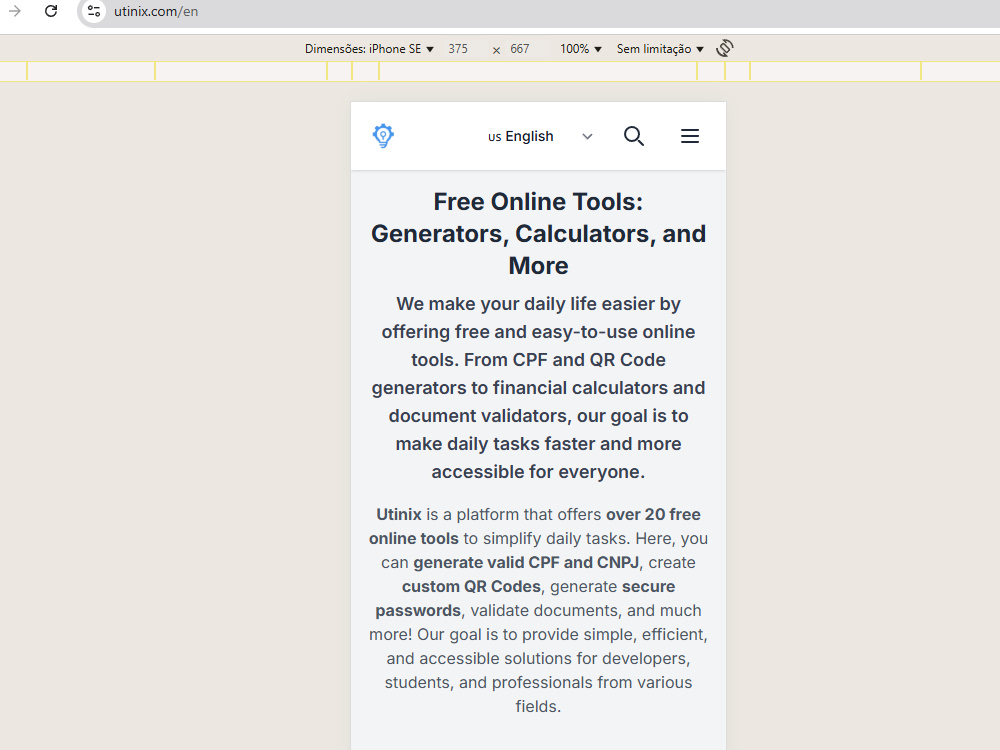Viewport: 1000px width, 750px height.
Task: Rotate the device orientation icon
Action: (x=724, y=48)
